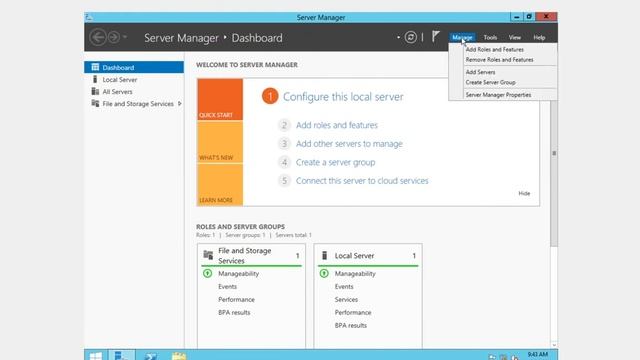Click the Local Server sidebar icon
Viewport: 640px width, 360px height.
tap(95, 79)
